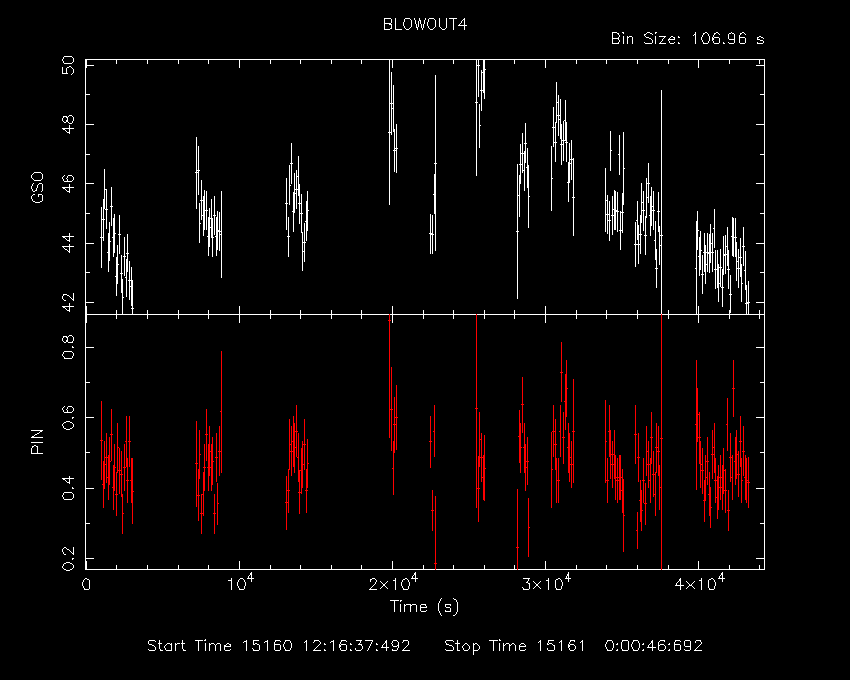Click the PIN axis tick label 0.6

(x=69, y=418)
